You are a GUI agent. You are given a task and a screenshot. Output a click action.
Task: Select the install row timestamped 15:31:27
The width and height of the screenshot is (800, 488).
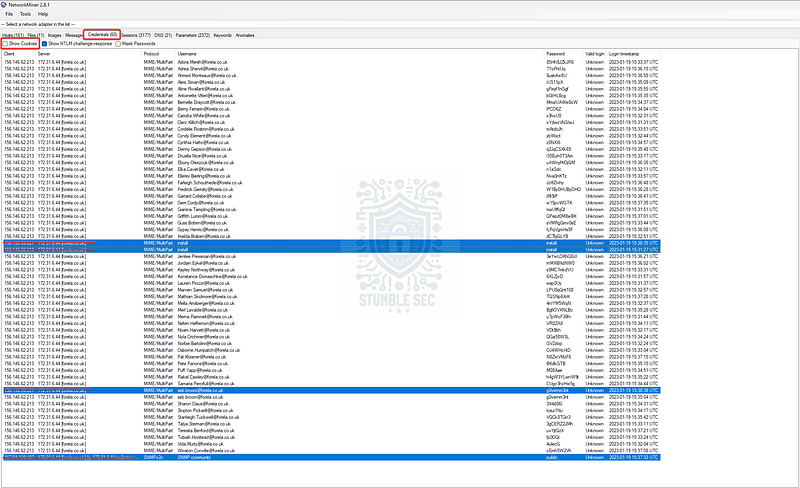[331, 250]
